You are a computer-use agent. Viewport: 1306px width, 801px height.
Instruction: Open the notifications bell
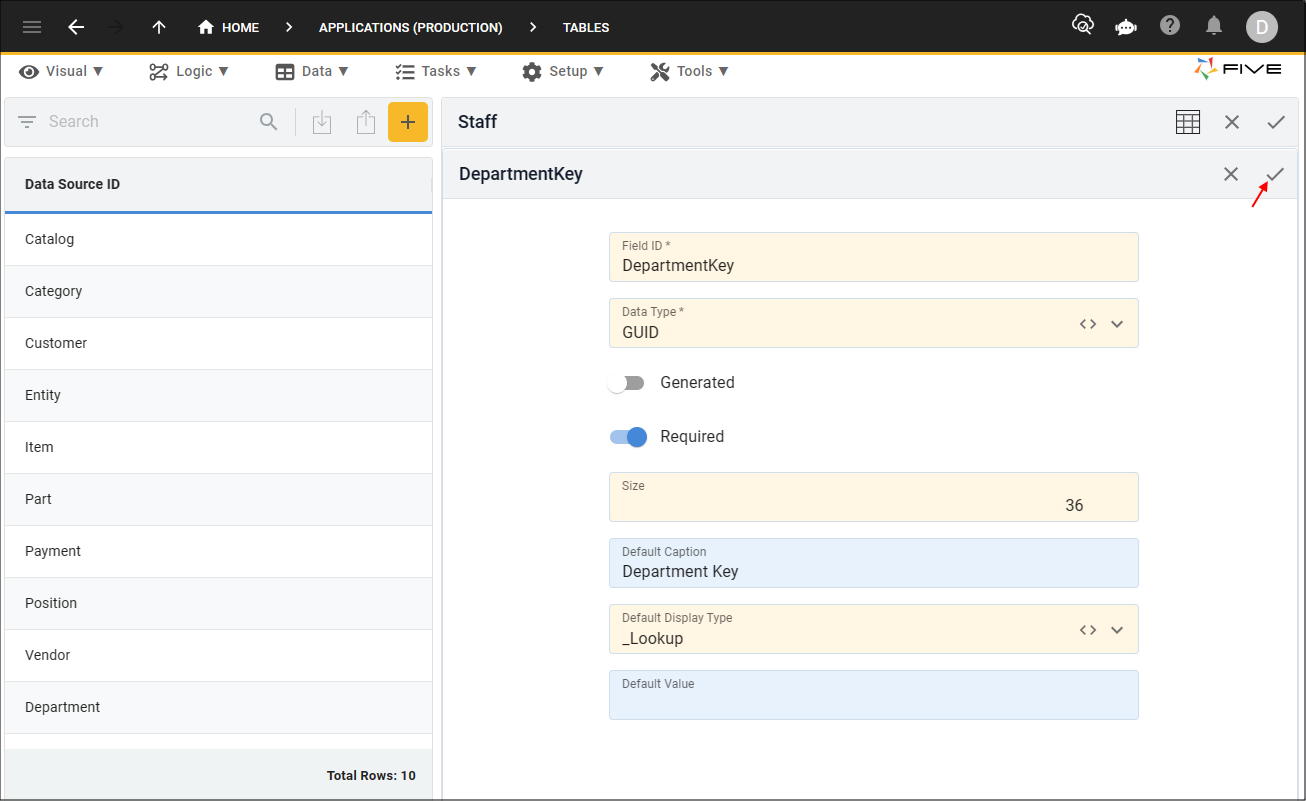point(1214,26)
